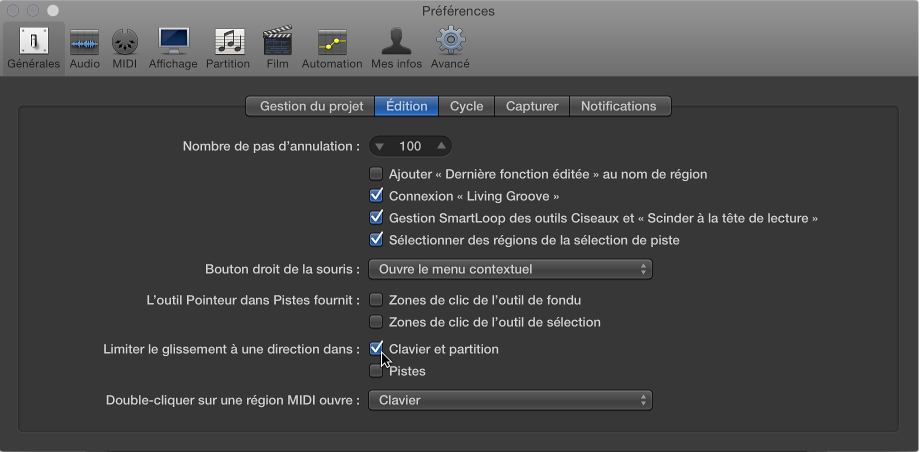Switch to the Cycle tab
Viewport: 920px width, 452px height.
click(466, 106)
